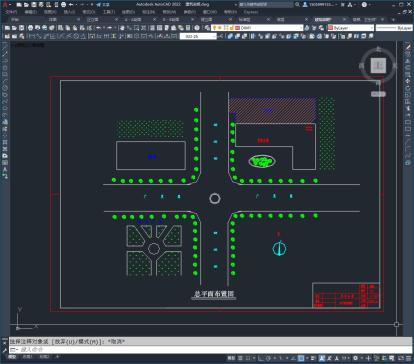Select the Multiline Text A tool
The image size is (414, 364).
(x=5, y=169)
